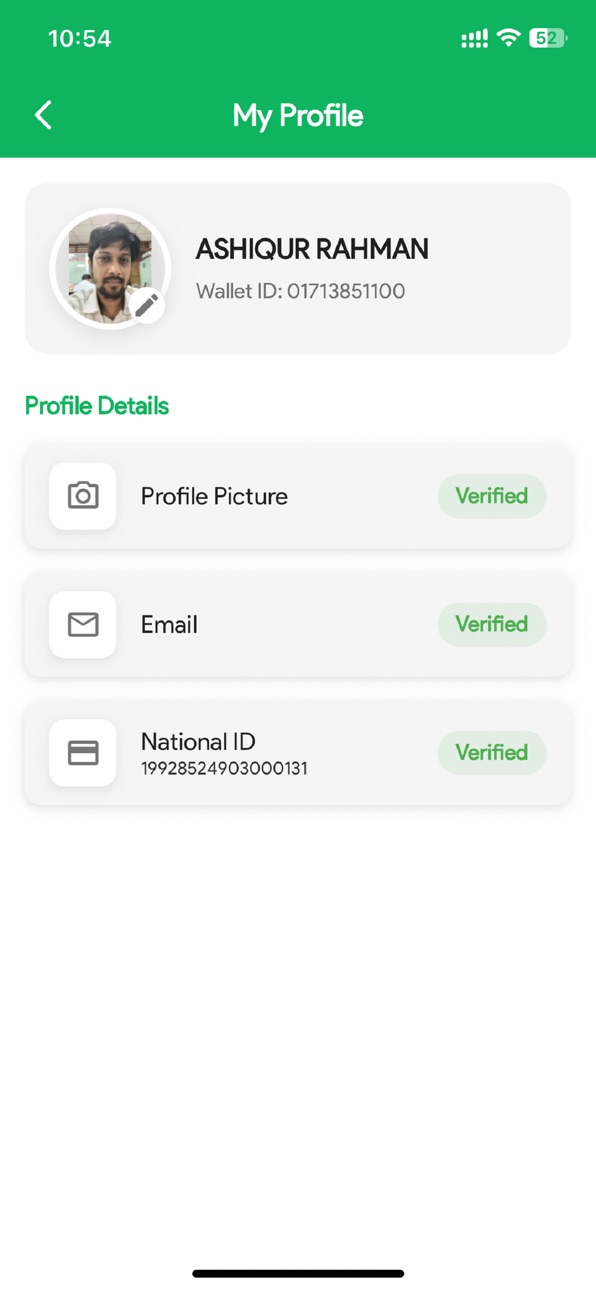Open the Profile Picture row

click(x=298, y=496)
